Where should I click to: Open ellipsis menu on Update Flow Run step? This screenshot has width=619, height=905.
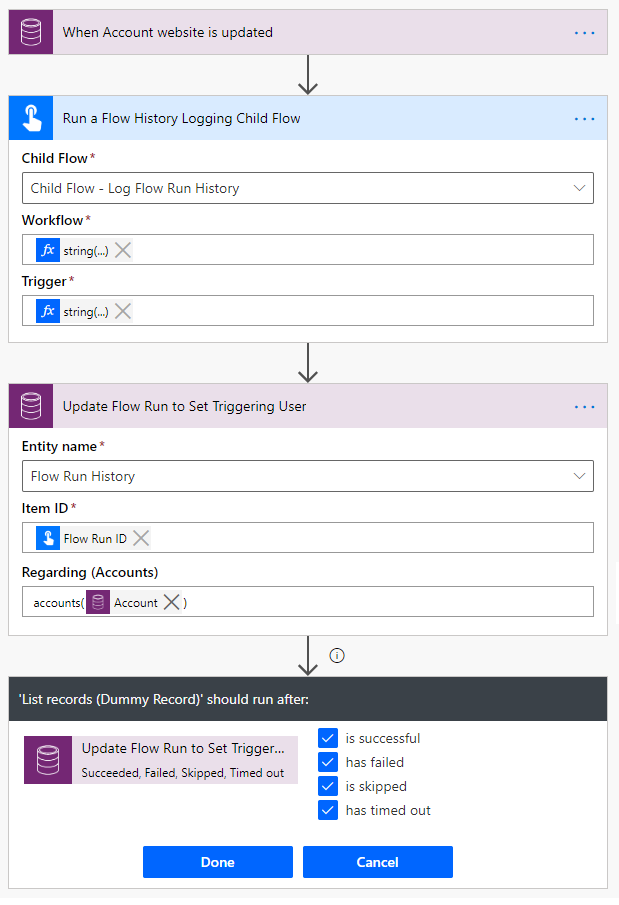tap(585, 407)
